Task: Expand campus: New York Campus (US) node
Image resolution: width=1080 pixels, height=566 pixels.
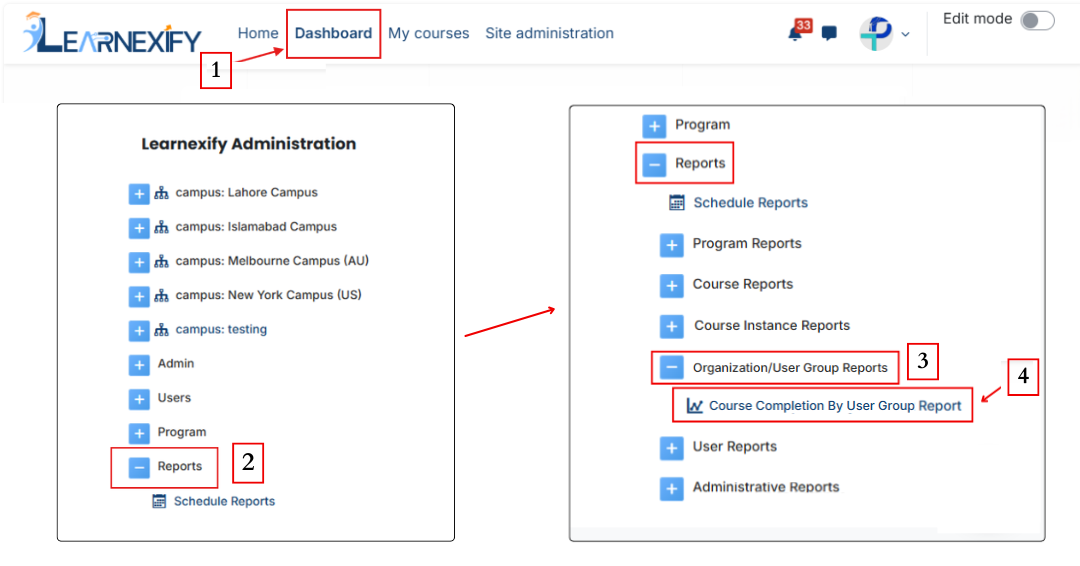Action: (139, 297)
